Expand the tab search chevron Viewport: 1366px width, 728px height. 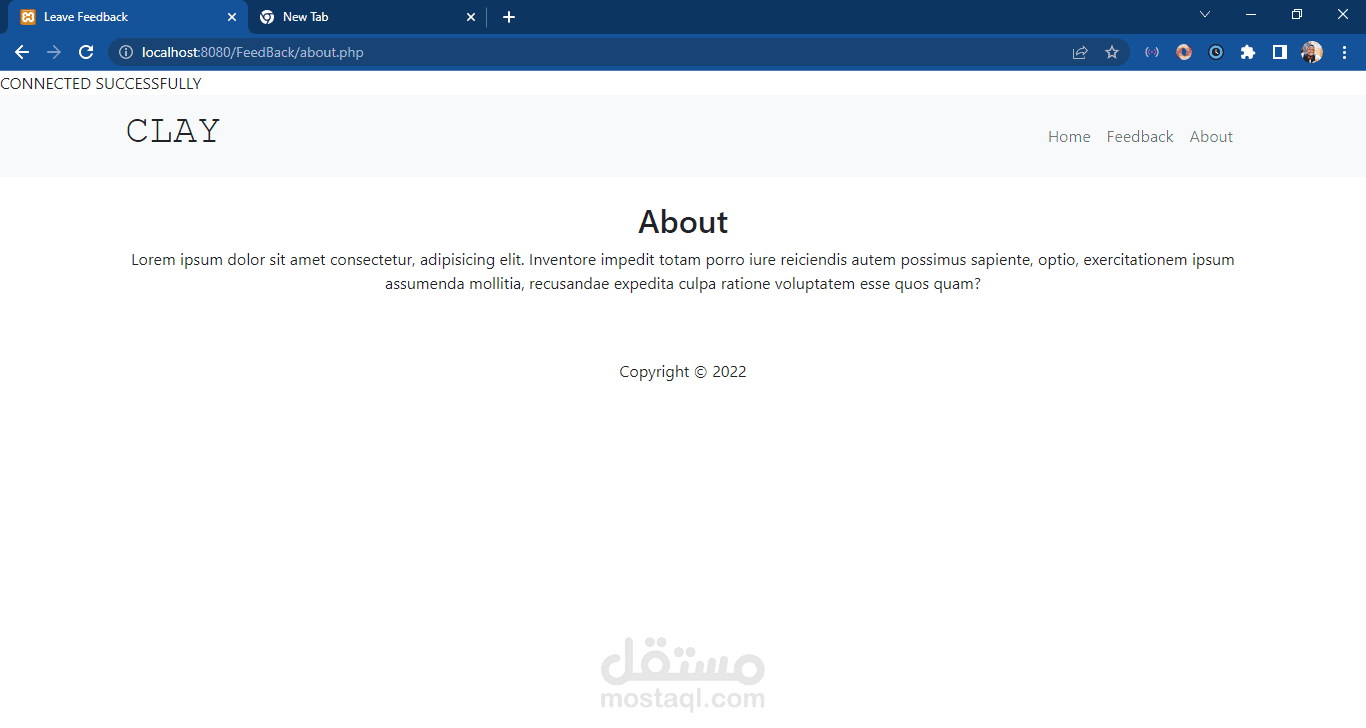(1205, 14)
